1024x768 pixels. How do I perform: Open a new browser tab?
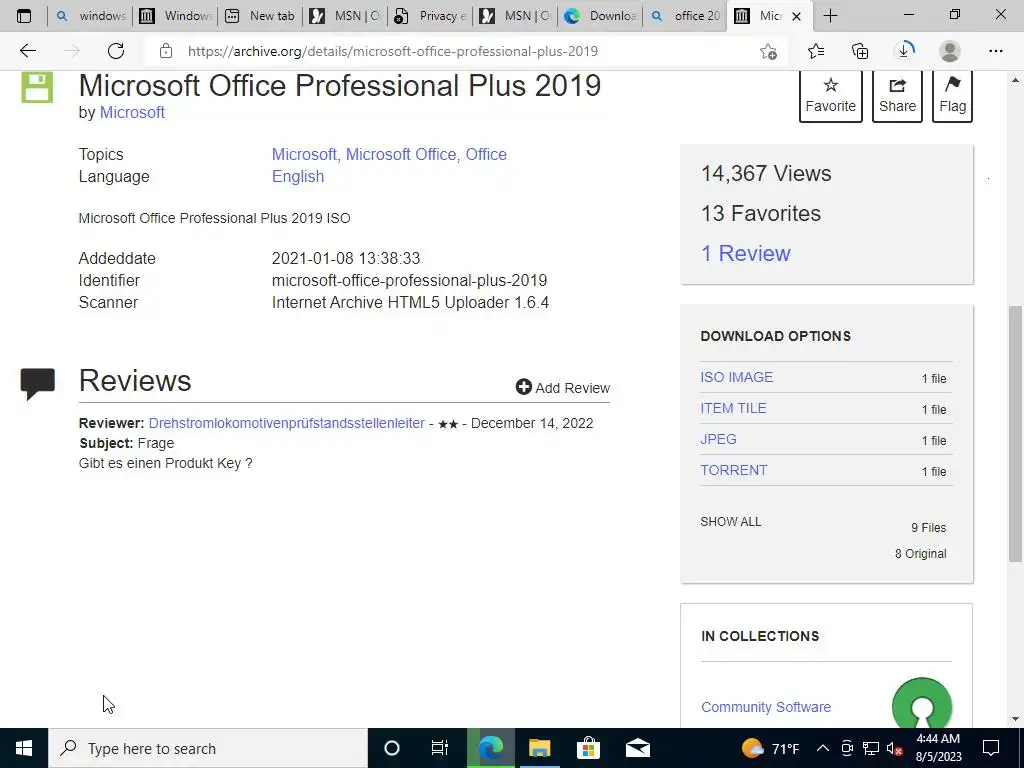click(x=830, y=16)
